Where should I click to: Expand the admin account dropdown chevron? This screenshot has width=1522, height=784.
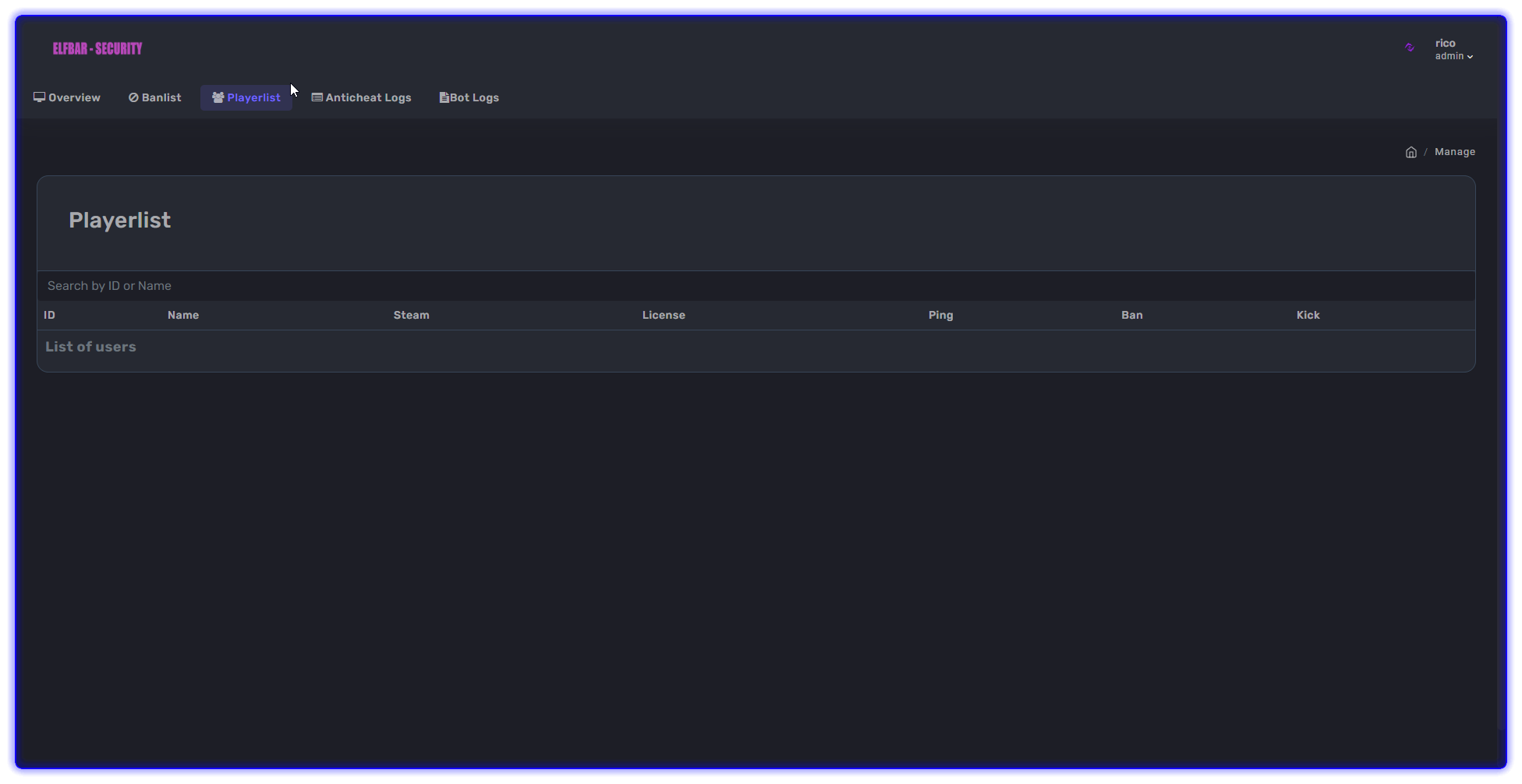coord(1471,56)
